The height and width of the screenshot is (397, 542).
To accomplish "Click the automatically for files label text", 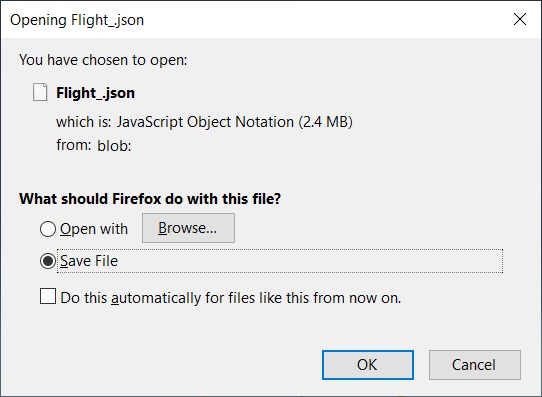I will [x=231, y=298].
